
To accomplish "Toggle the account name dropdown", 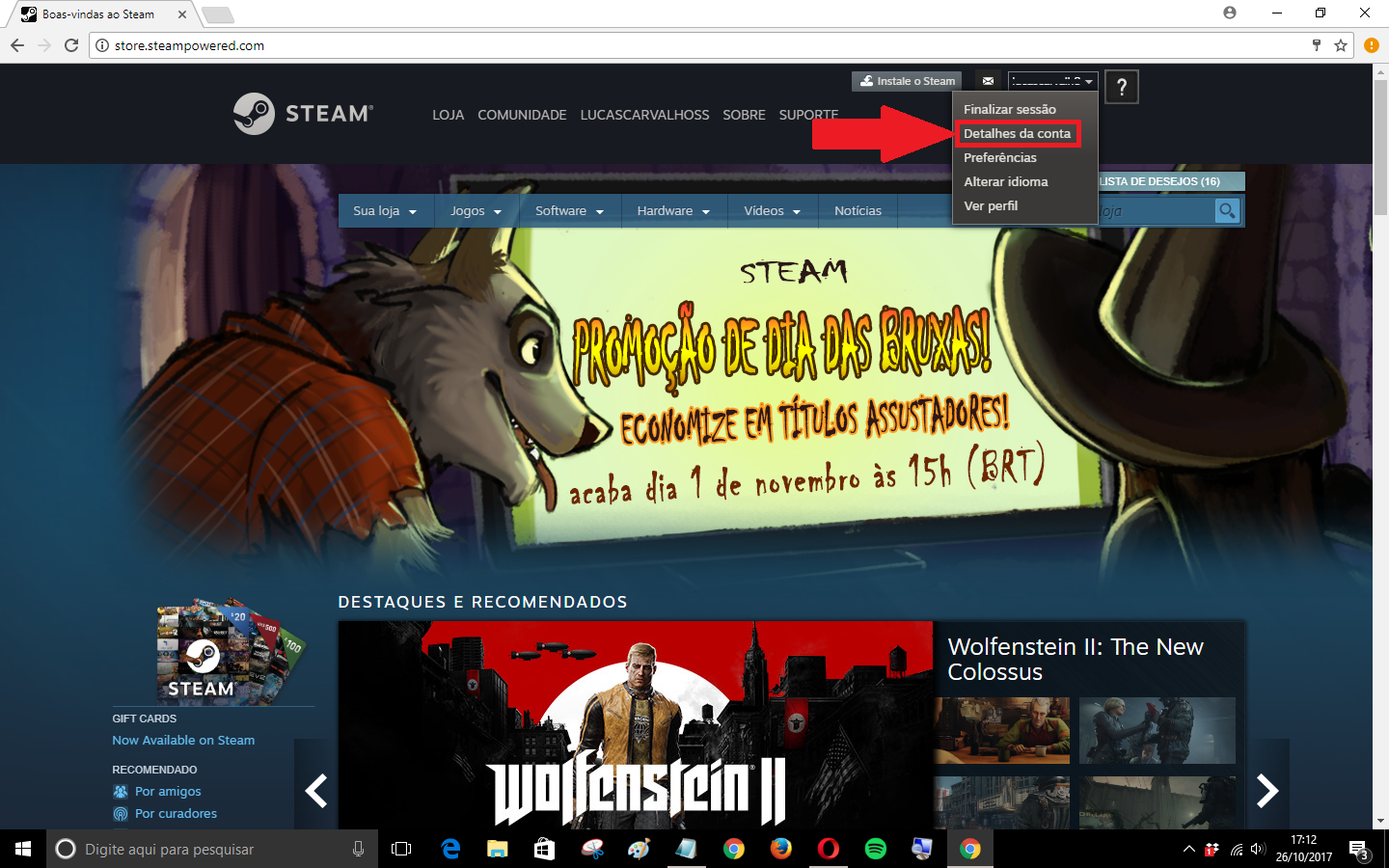I will coord(1052,81).
